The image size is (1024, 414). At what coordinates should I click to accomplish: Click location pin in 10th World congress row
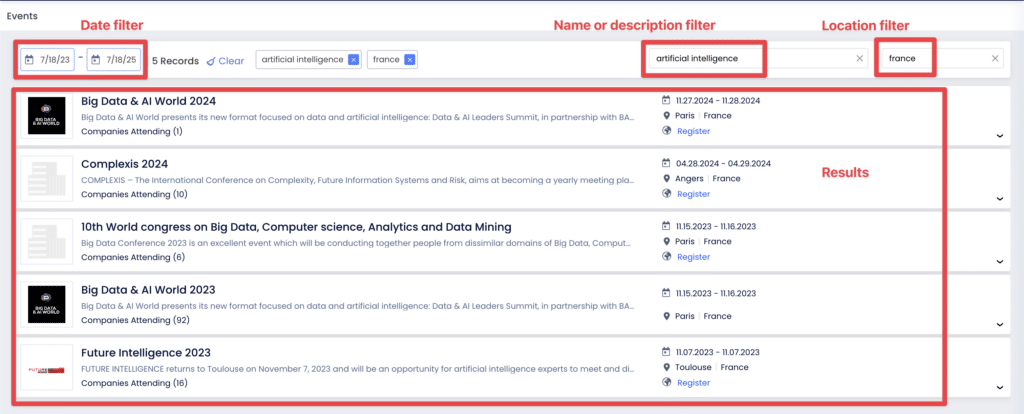[666, 241]
